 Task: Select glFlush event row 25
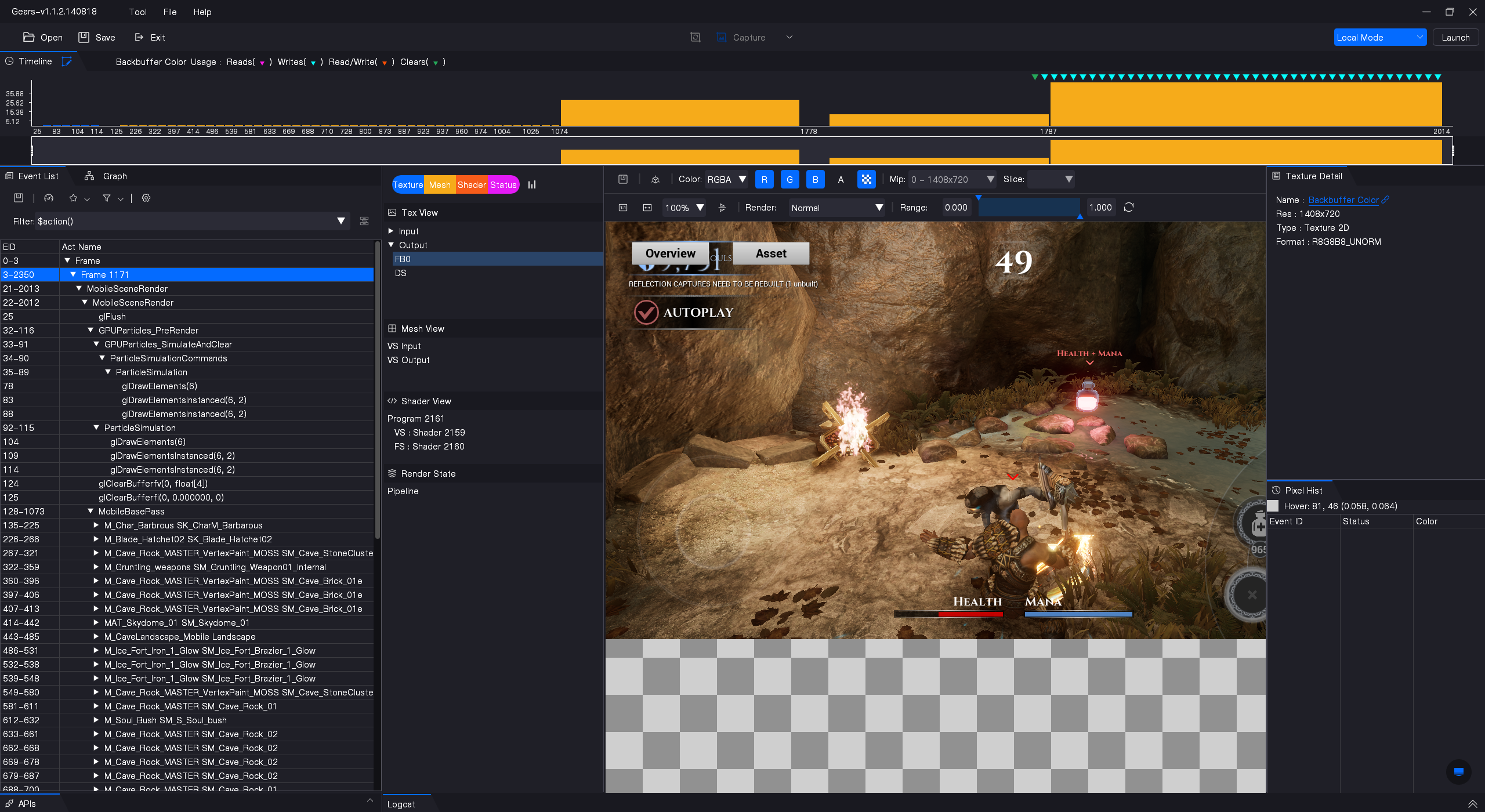187,316
